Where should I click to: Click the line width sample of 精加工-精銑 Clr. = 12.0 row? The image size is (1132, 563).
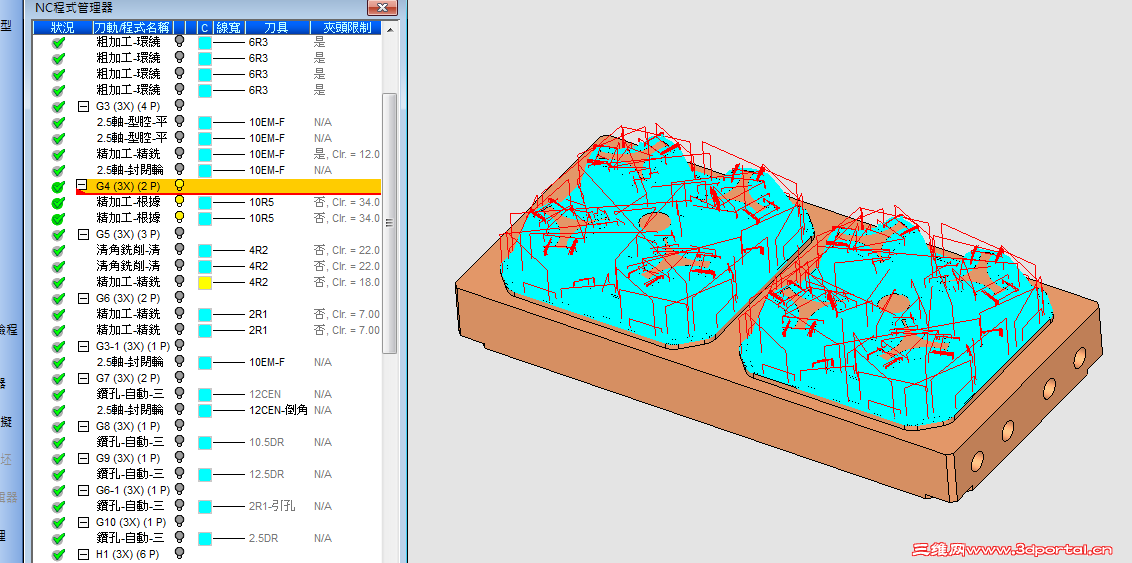pyautogui.click(x=229, y=154)
